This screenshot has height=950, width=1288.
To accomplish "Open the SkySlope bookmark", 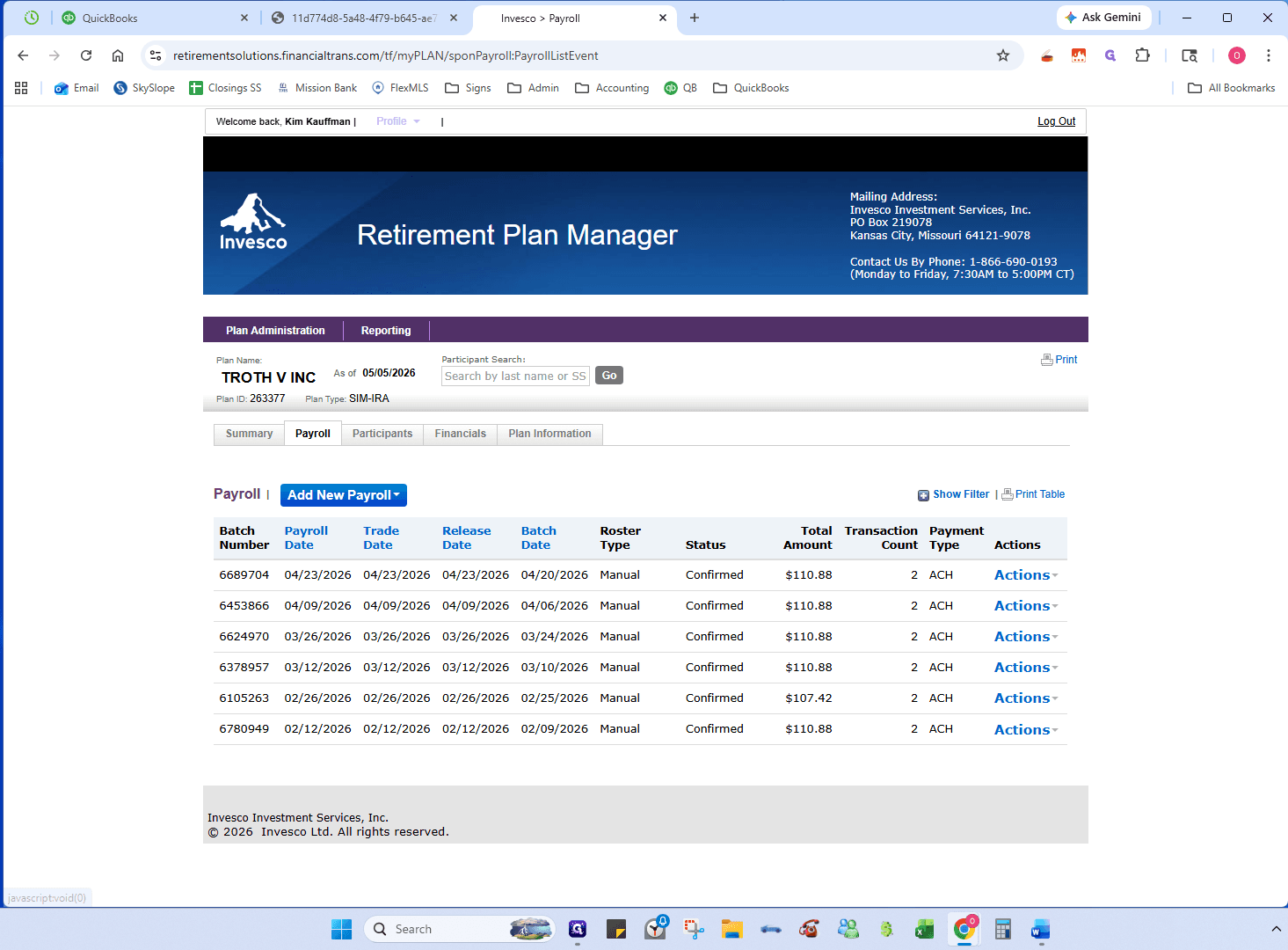I will point(144,88).
